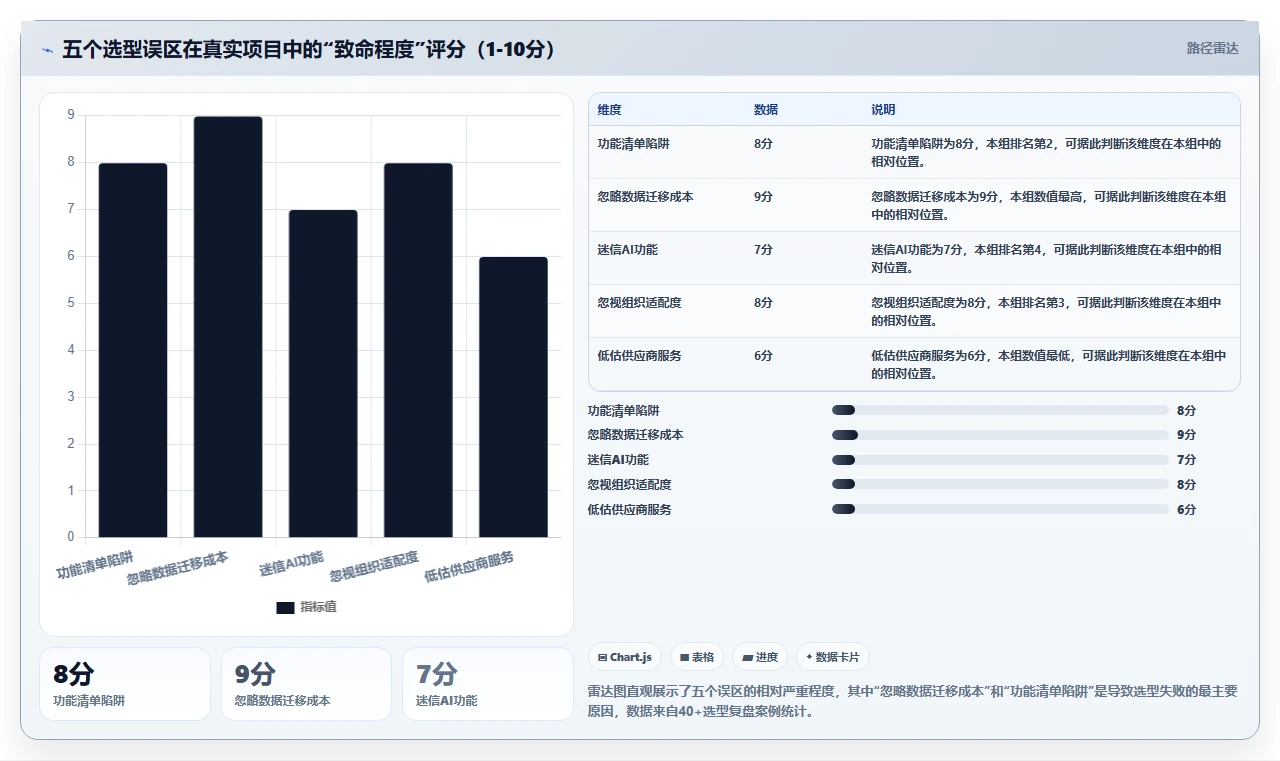
Task: Click the description for 本组排名第4 row
Action: pyautogui.click(x=1046, y=258)
